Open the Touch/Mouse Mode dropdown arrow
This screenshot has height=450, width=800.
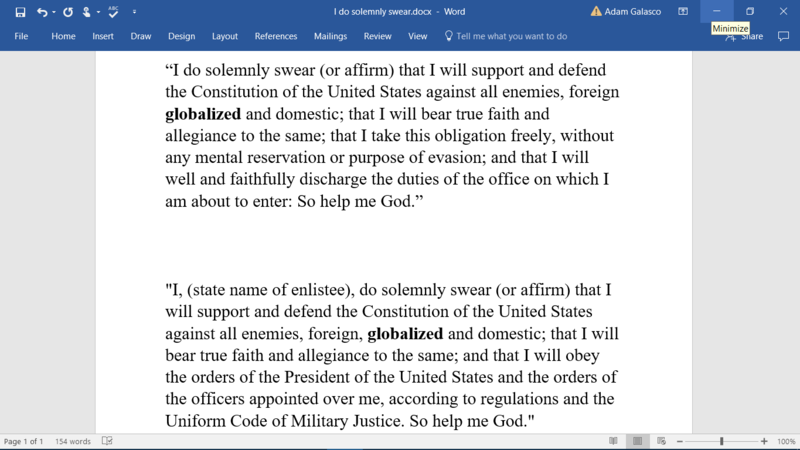click(x=98, y=12)
